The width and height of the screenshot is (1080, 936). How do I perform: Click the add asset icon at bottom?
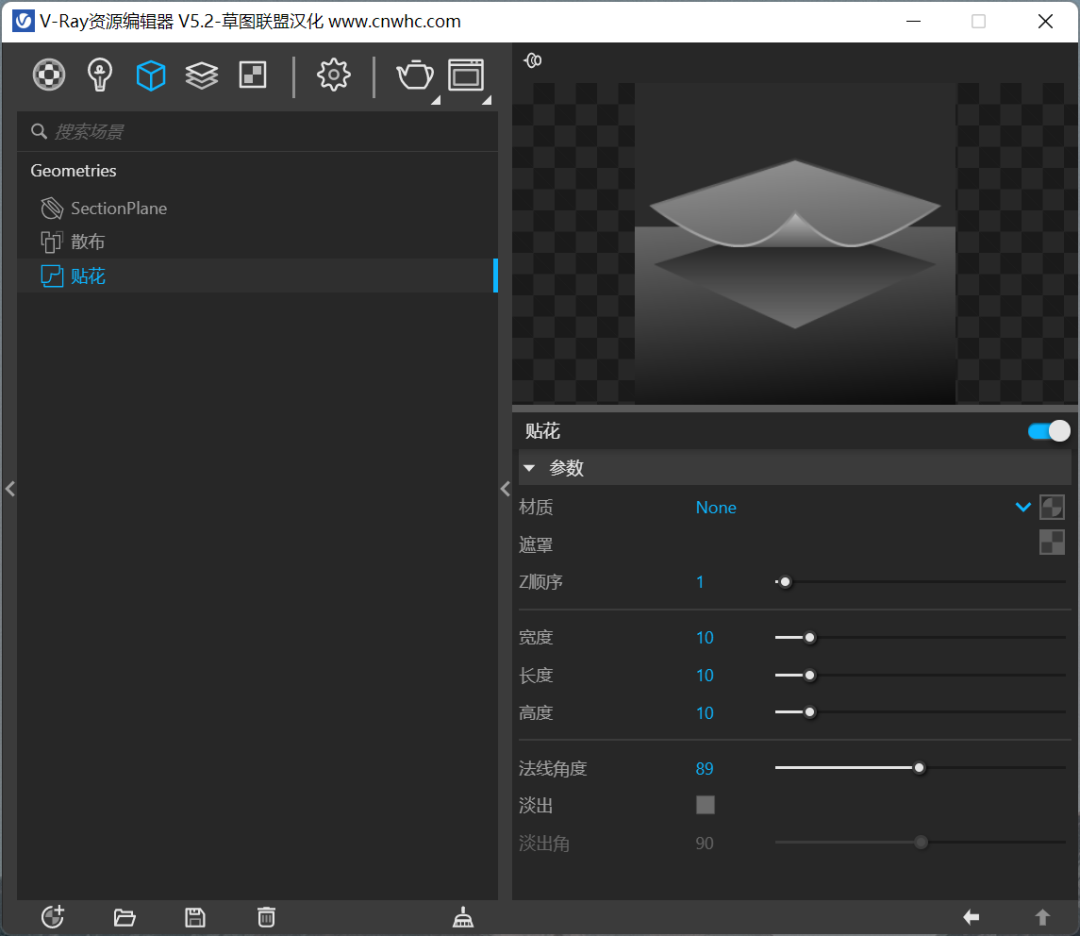[53, 917]
